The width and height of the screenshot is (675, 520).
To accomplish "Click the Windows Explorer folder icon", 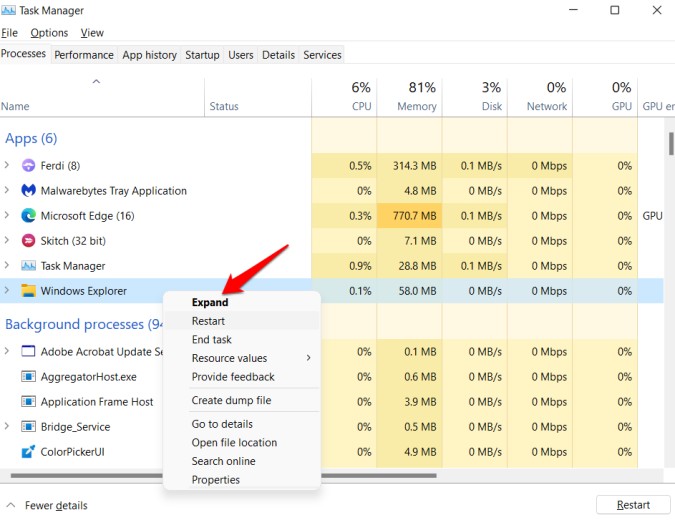I will (28, 291).
